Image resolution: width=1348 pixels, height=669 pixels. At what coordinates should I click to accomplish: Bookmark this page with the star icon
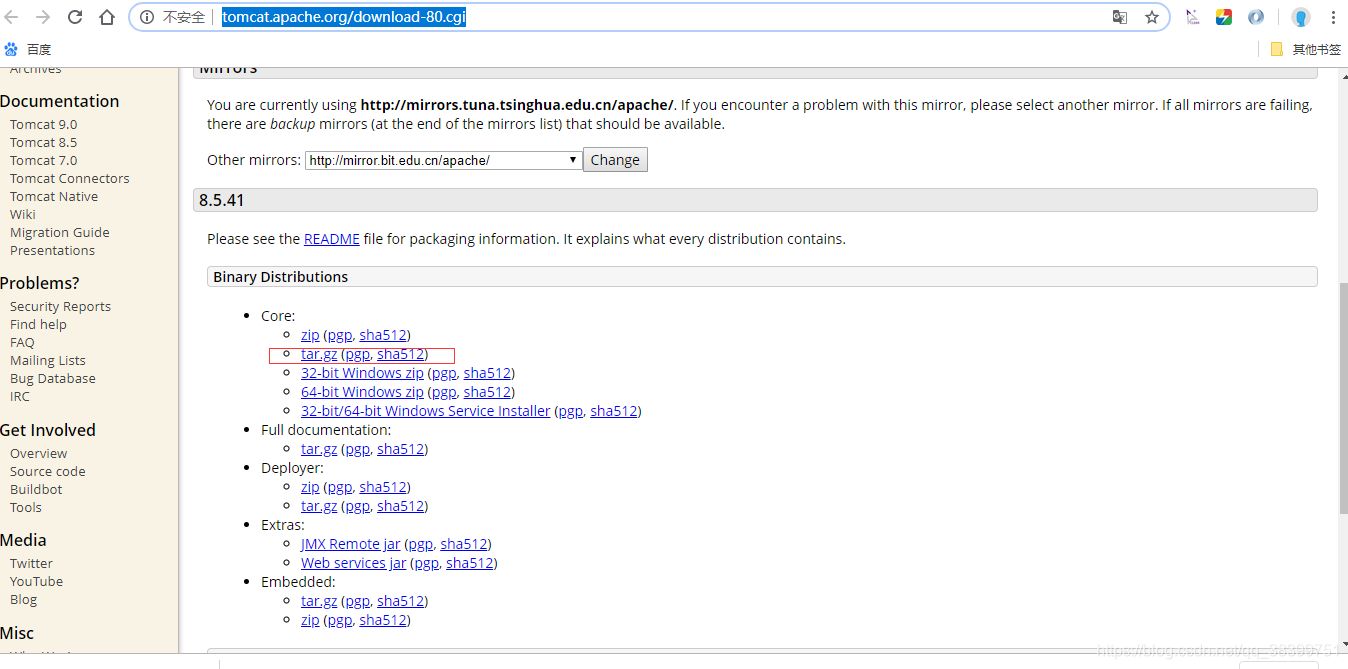[x=1151, y=17]
